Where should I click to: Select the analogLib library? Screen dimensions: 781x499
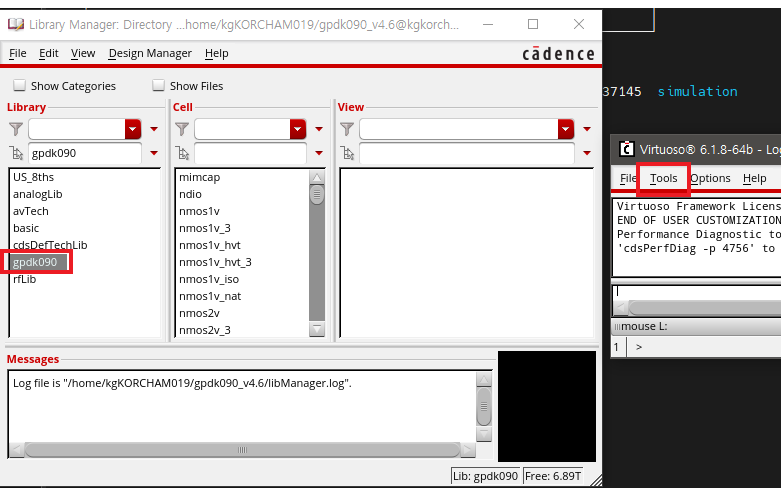pos(37,194)
